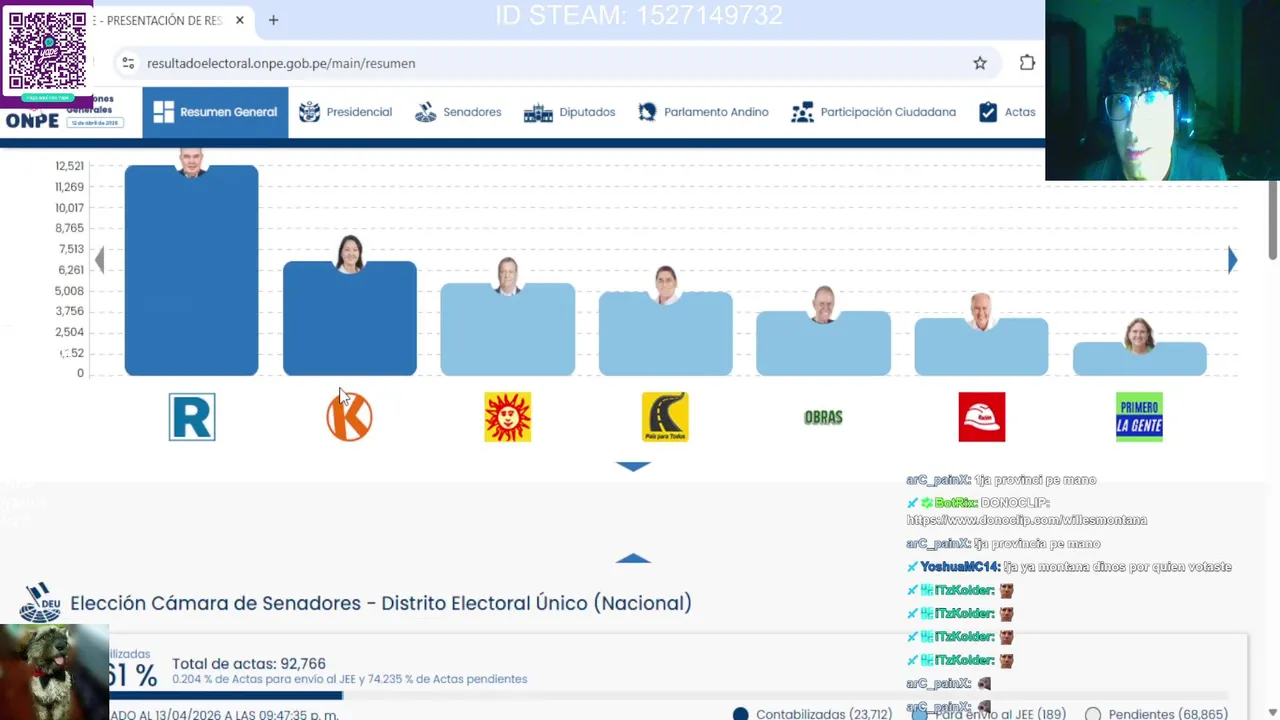Open site information icon in address bar
This screenshot has height=720, width=1280.
pyautogui.click(x=128, y=63)
